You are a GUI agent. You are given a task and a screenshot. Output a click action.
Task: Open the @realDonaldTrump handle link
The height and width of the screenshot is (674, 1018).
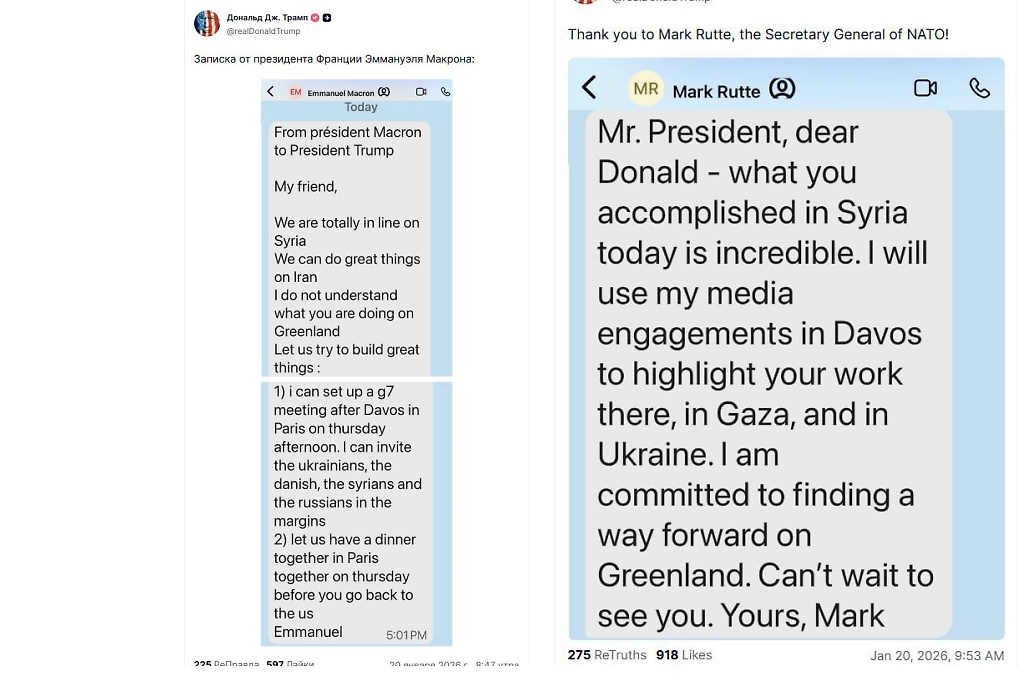click(x=263, y=31)
